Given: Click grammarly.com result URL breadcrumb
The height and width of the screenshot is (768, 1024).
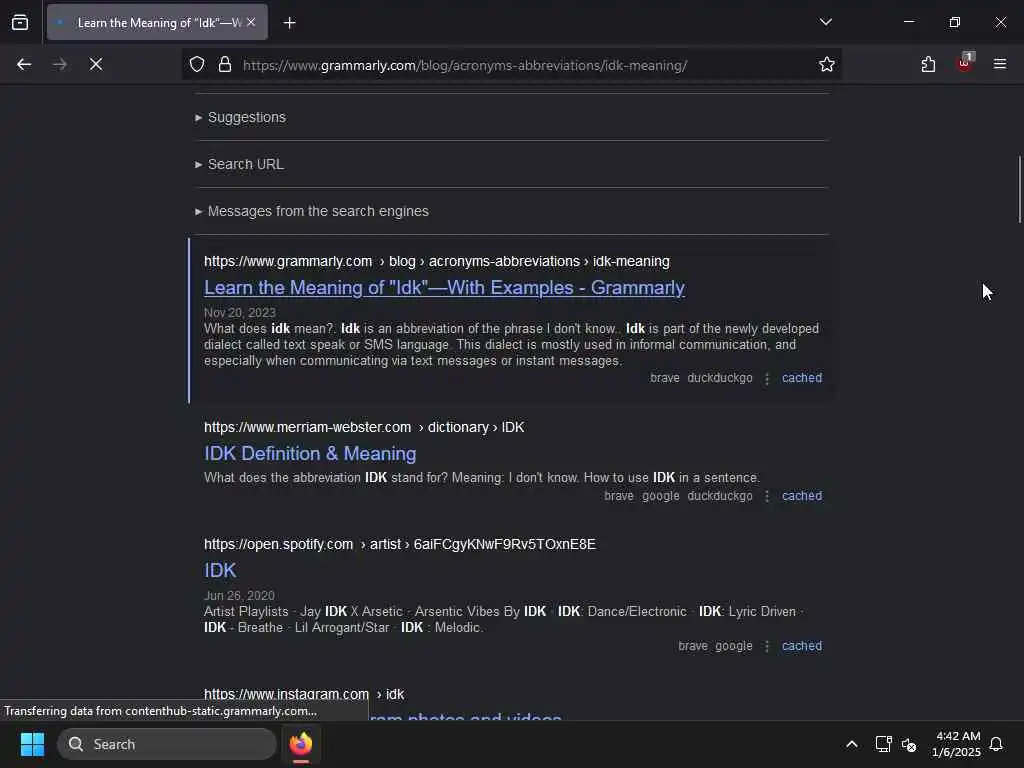Looking at the screenshot, I should point(436,261).
